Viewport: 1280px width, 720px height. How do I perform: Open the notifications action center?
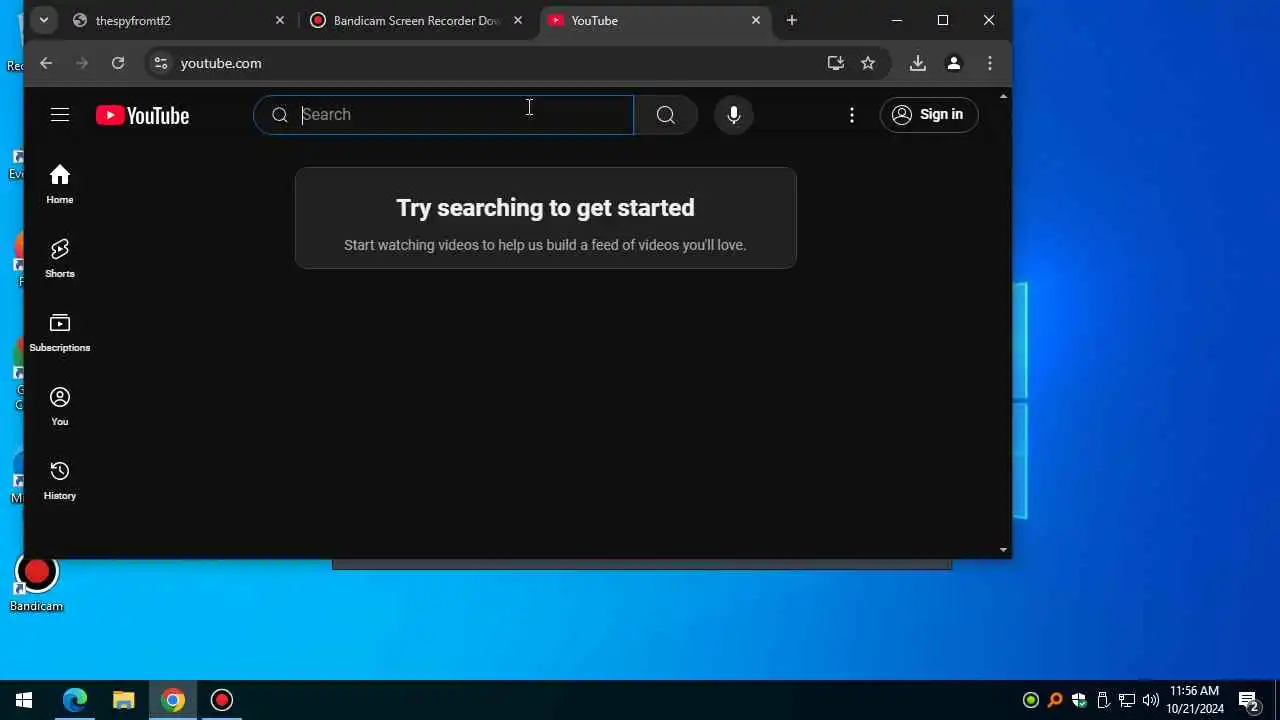[x=1248, y=700]
